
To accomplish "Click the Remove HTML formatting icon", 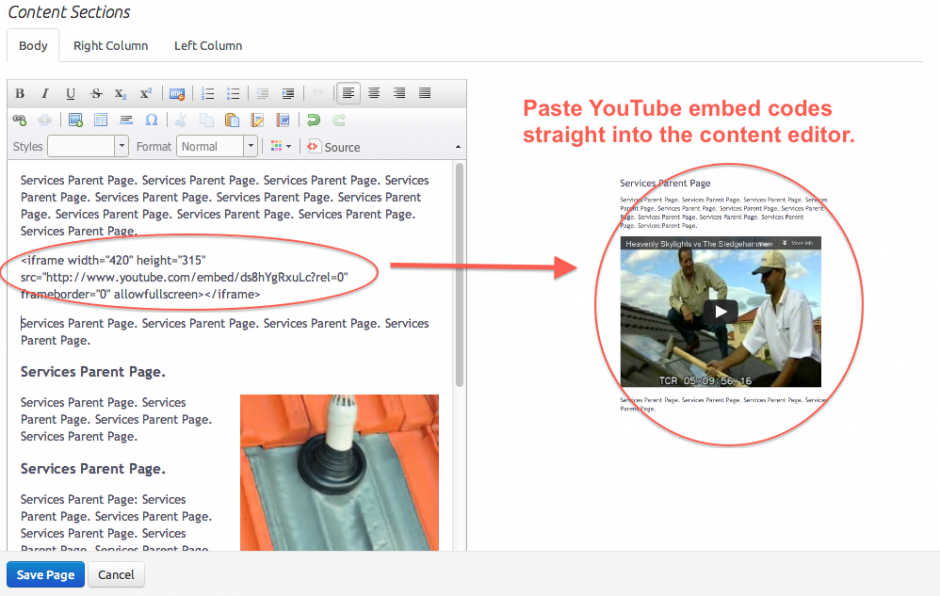I will 177,94.
